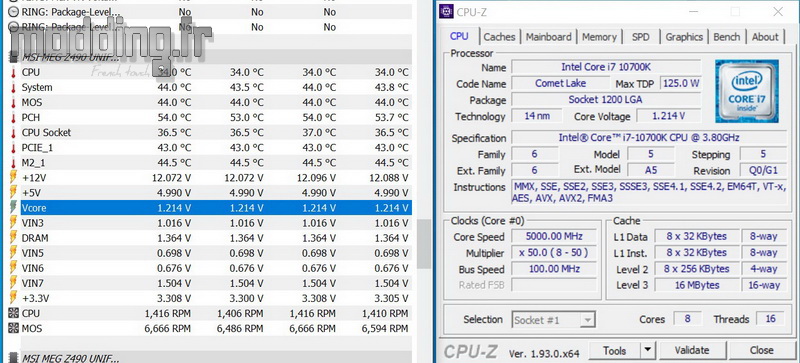Click the Level 2 cache 8 x 256 KBytes value
800x363 pixels.
click(697, 269)
